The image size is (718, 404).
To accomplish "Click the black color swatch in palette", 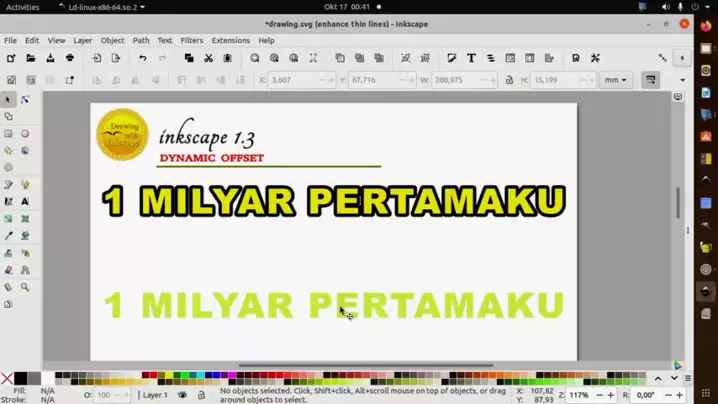I will tap(20, 379).
